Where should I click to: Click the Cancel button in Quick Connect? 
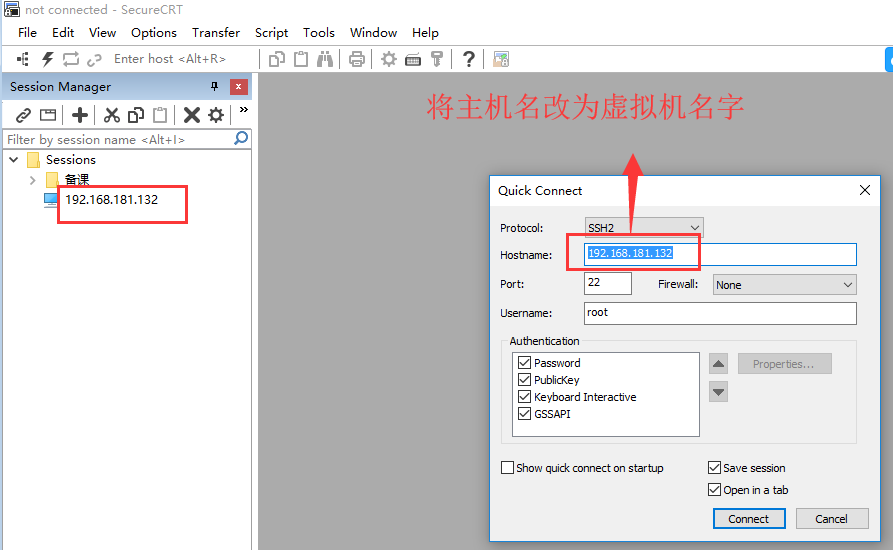click(831, 519)
